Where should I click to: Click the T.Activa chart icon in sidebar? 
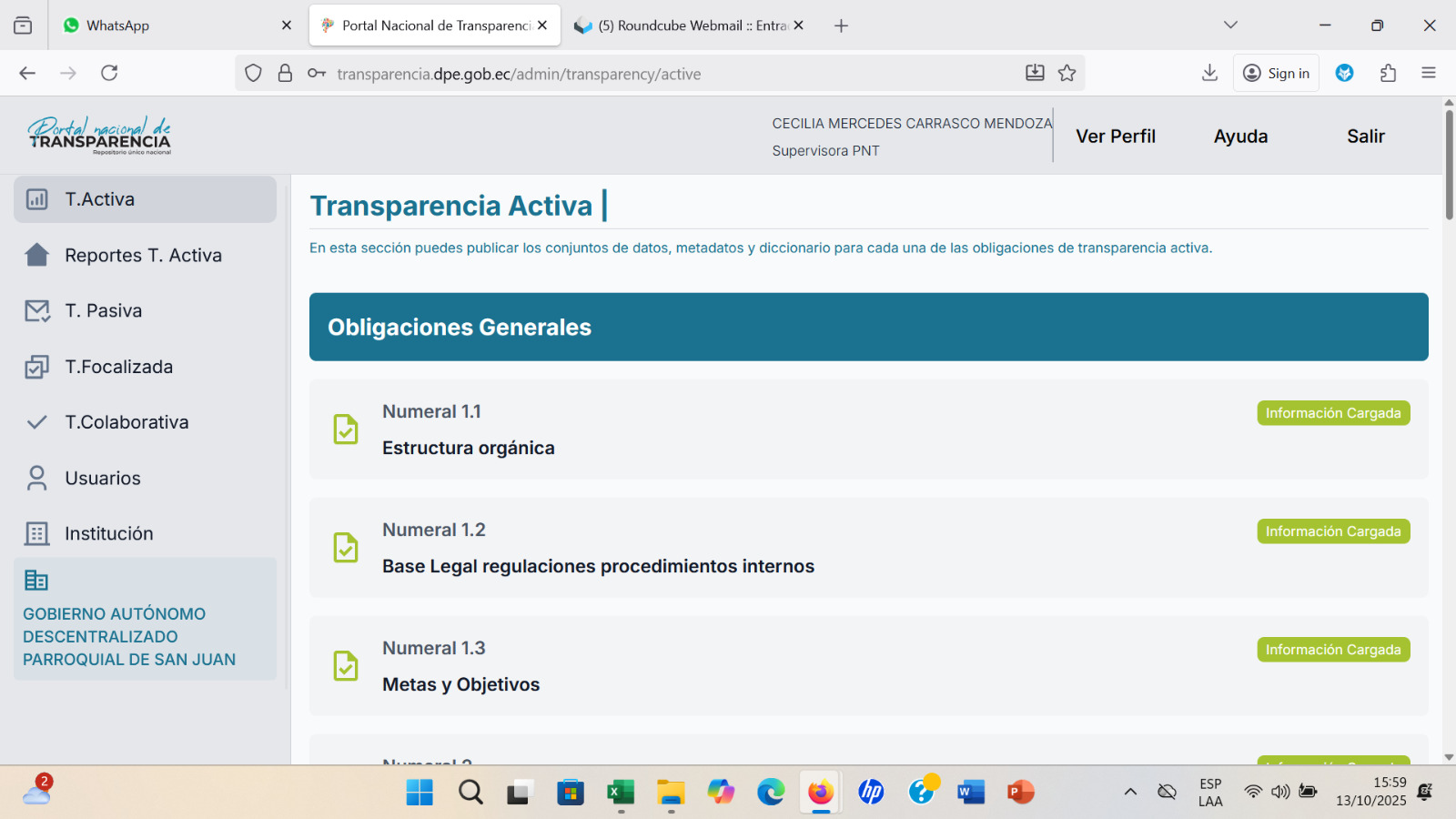point(37,199)
